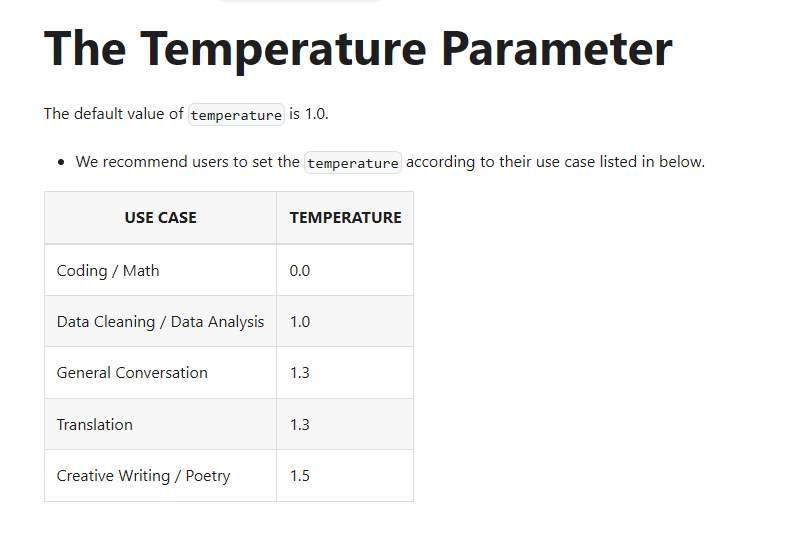Select Data Cleaning / Data Analysis cell
This screenshot has width=789, height=542.
160,321
